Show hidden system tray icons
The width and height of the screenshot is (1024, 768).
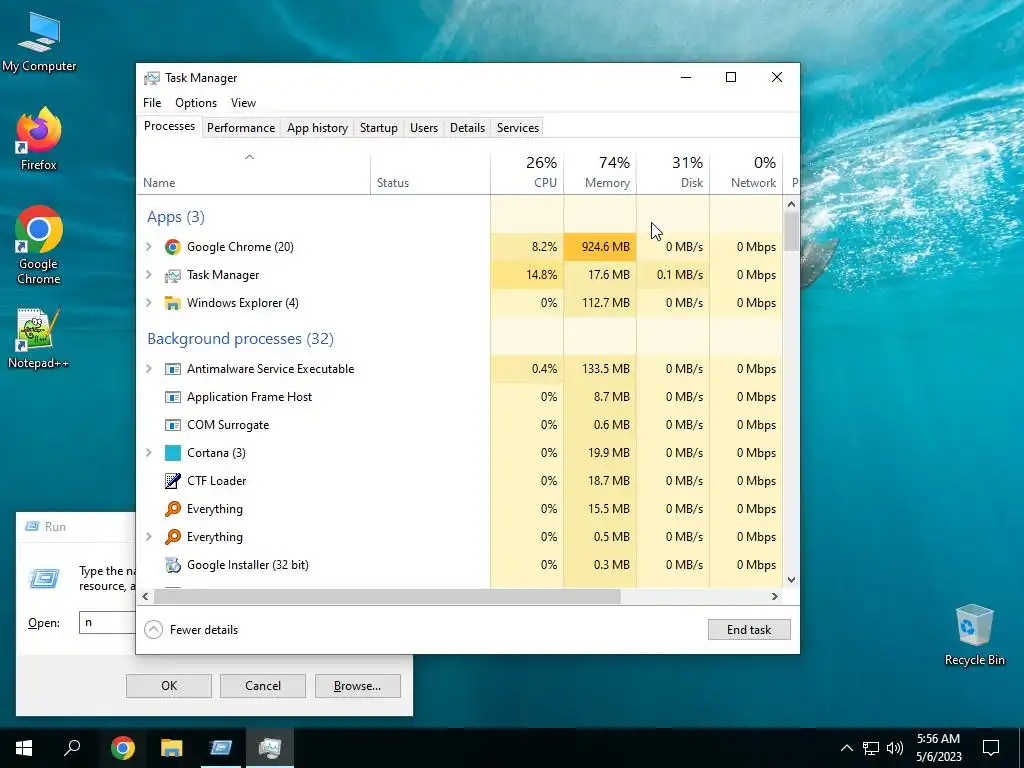pyautogui.click(x=846, y=748)
